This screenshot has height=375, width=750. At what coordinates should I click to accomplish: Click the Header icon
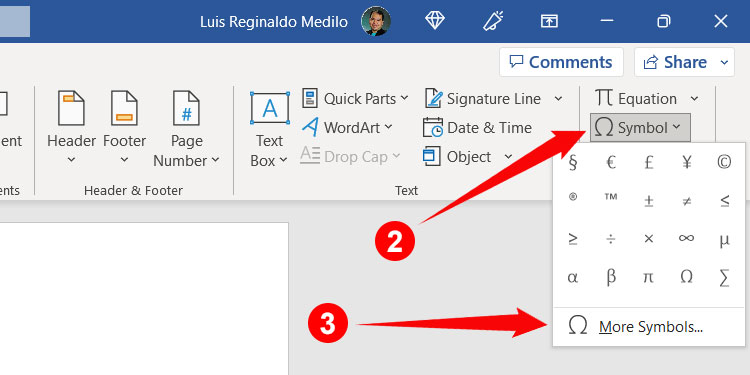click(x=71, y=108)
